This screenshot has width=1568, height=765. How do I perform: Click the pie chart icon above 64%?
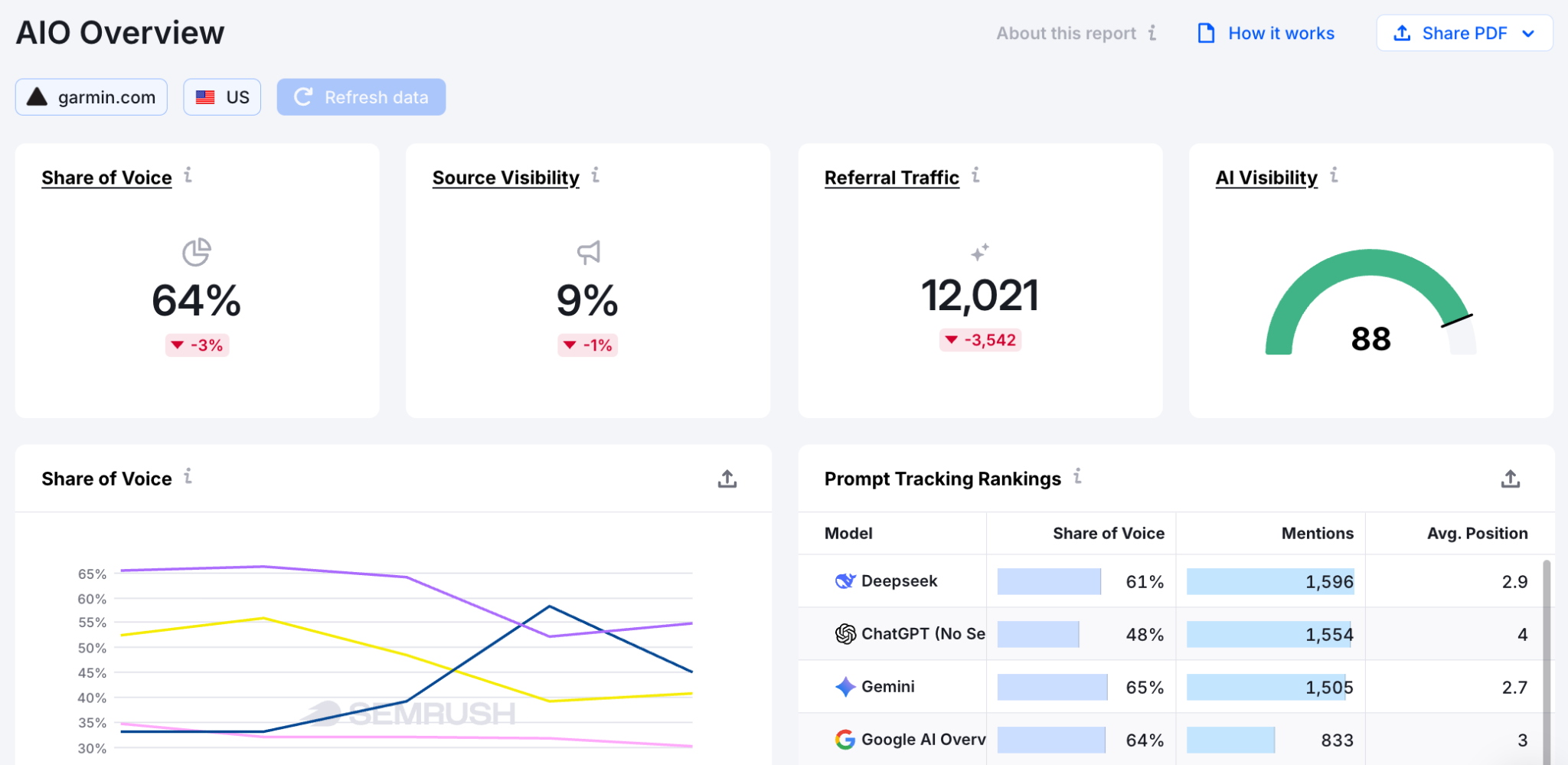(197, 252)
